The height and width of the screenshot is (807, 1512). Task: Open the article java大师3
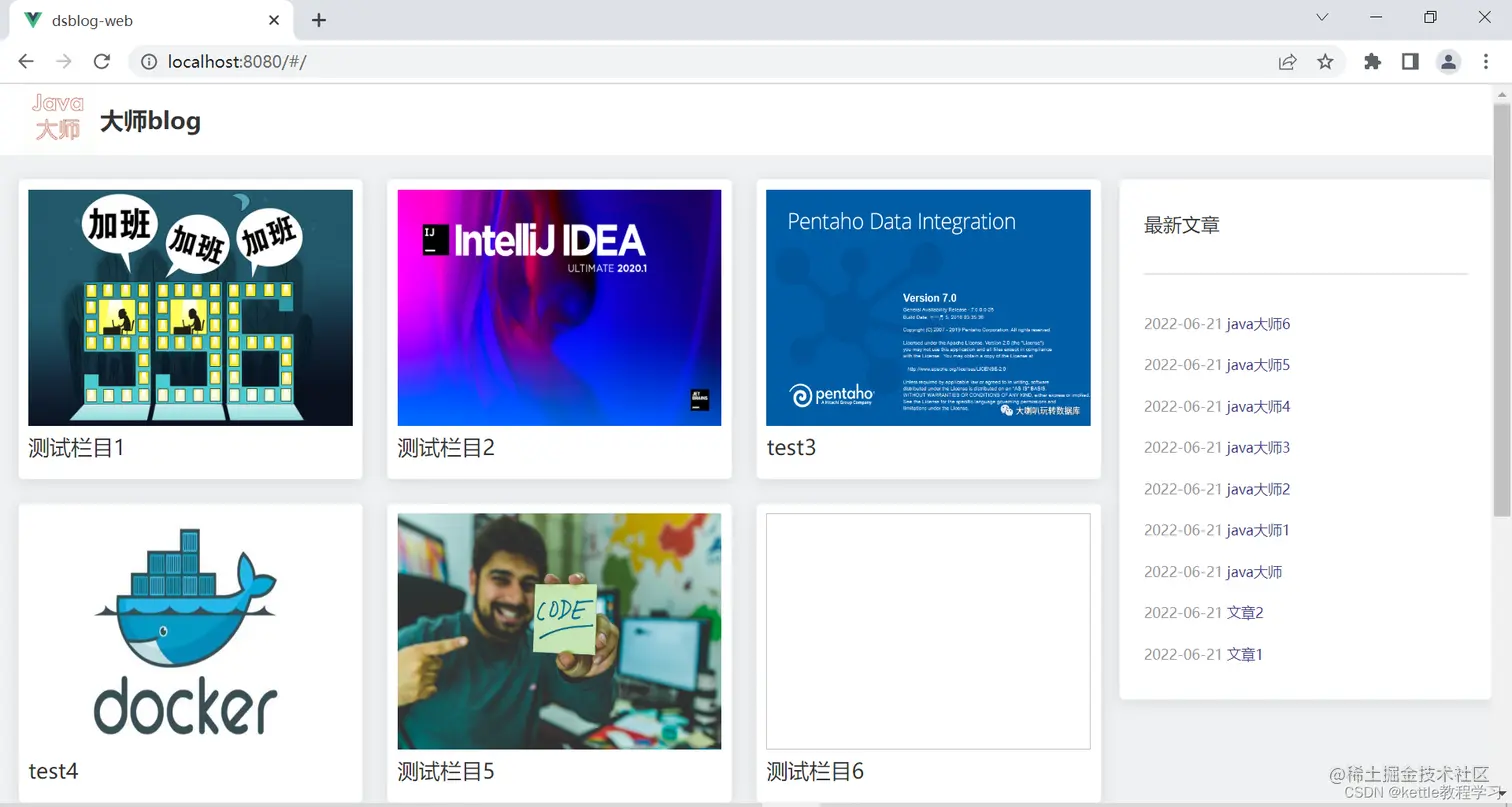[x=1258, y=448]
